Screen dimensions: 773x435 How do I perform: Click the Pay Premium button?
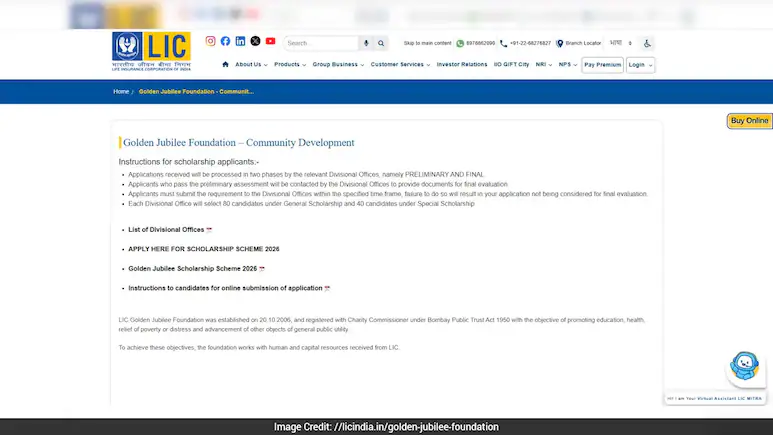(x=602, y=65)
